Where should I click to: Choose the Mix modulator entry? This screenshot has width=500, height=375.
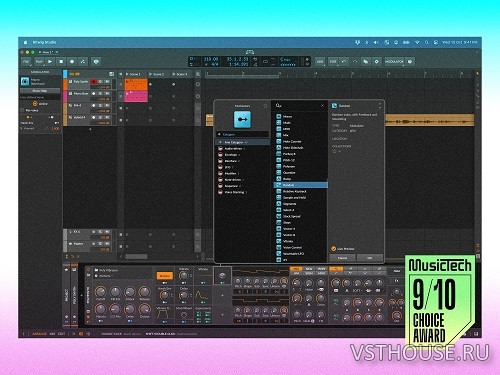(x=300, y=135)
